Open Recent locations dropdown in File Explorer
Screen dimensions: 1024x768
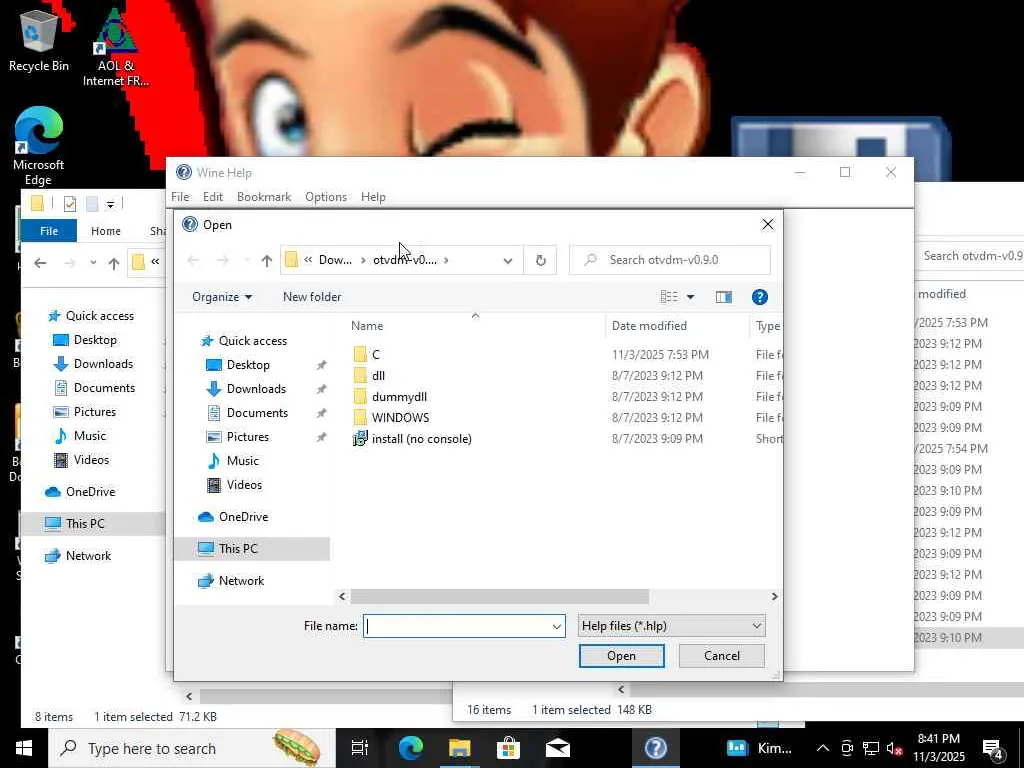click(x=93, y=263)
